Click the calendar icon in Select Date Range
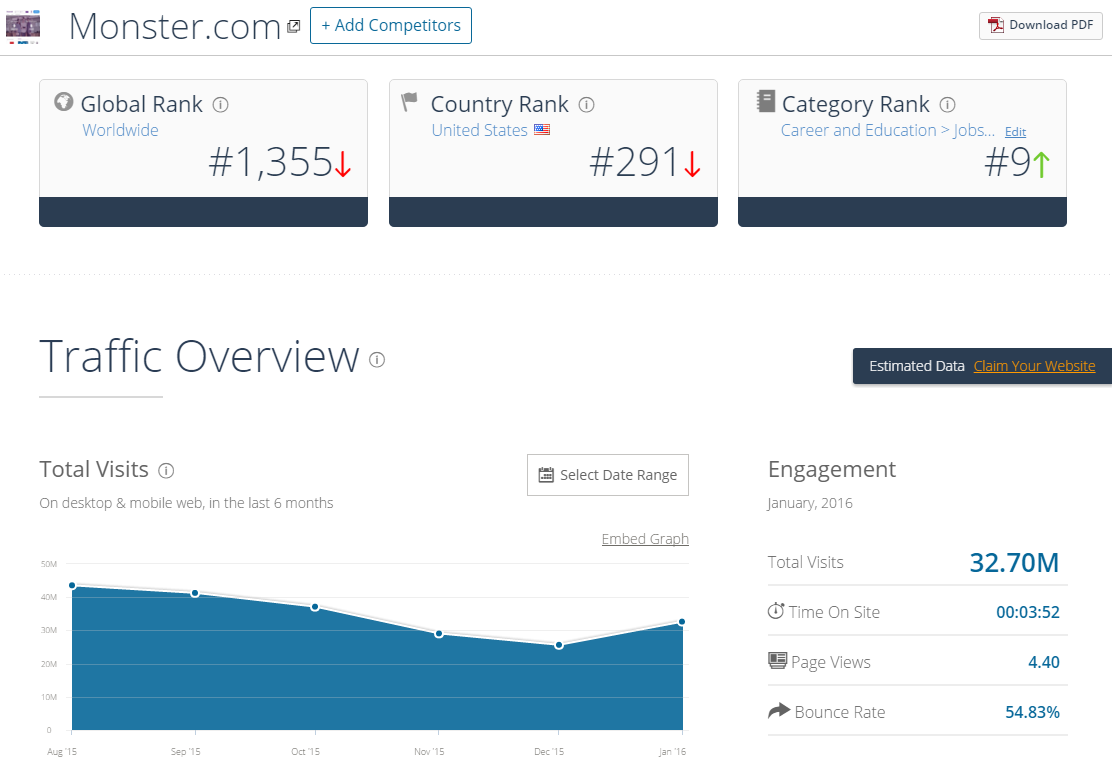1112x771 pixels. tap(548, 474)
